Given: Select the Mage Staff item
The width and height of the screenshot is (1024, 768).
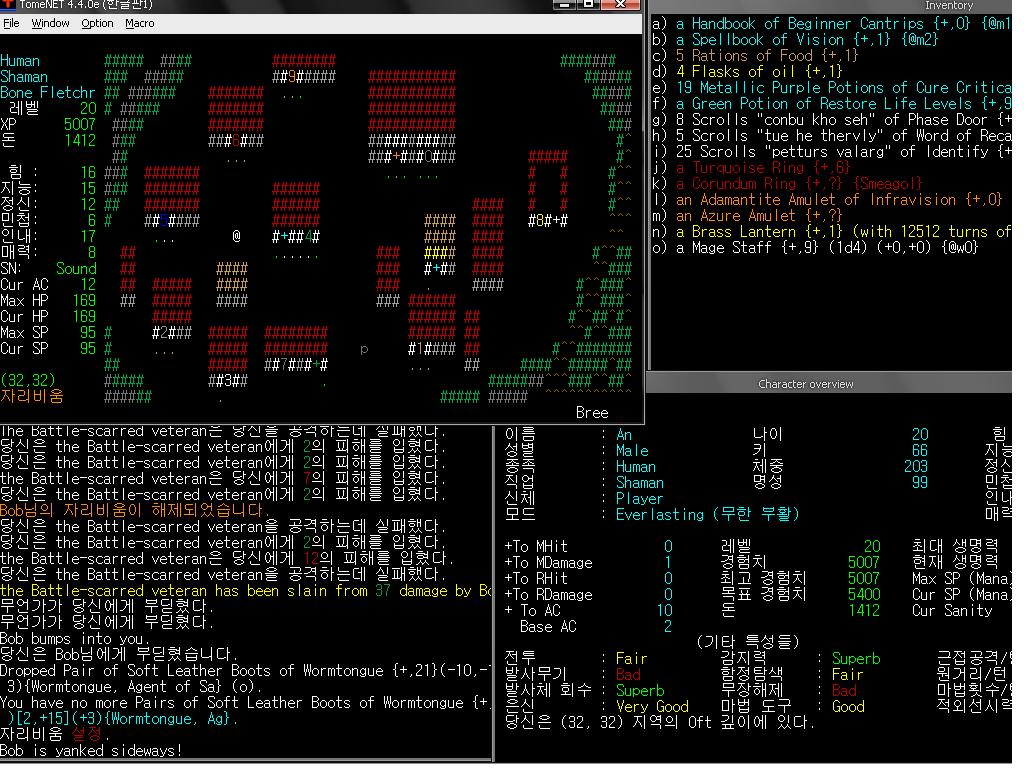Looking at the screenshot, I should [815, 248].
